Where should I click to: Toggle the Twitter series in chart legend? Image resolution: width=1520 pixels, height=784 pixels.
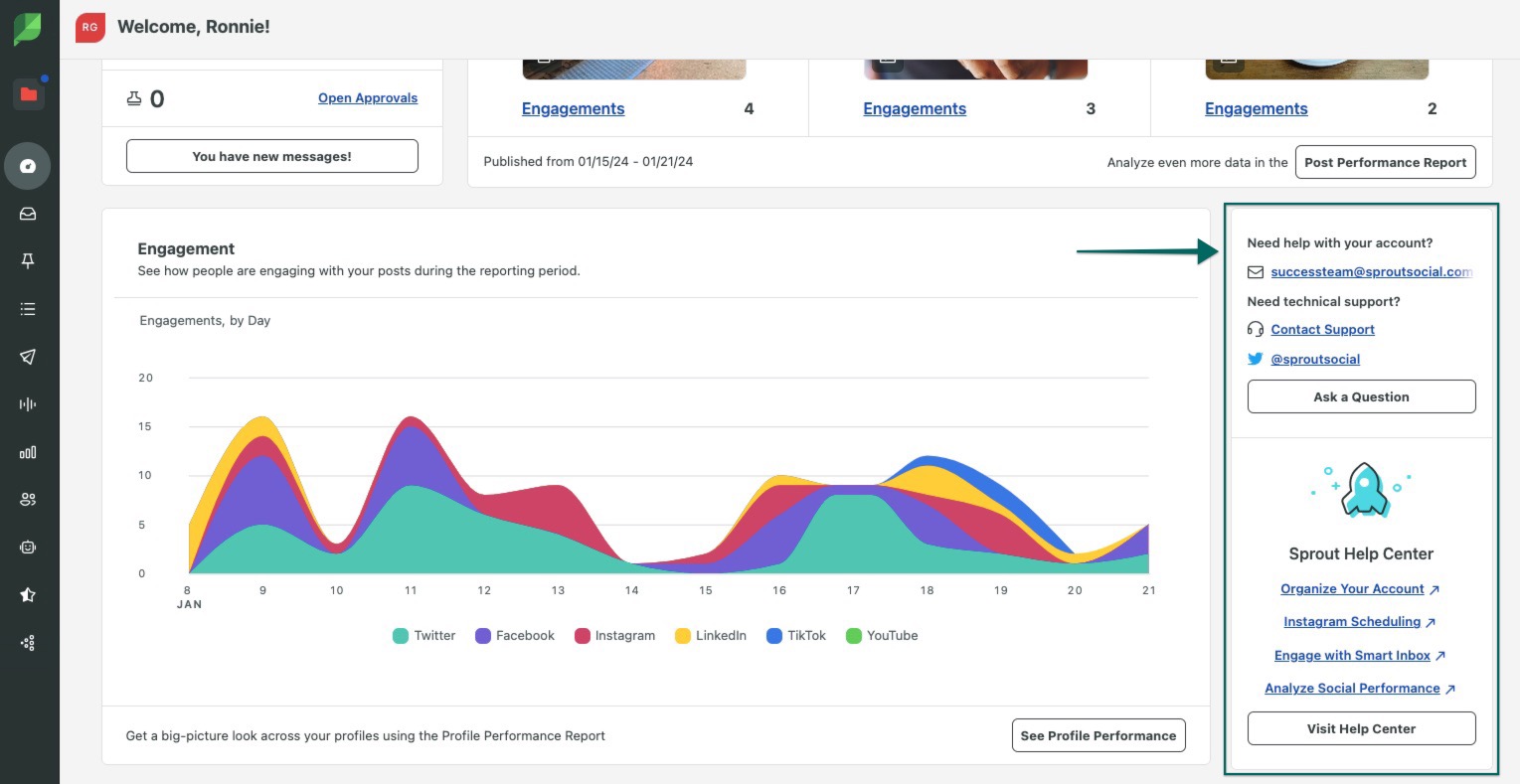(423, 636)
